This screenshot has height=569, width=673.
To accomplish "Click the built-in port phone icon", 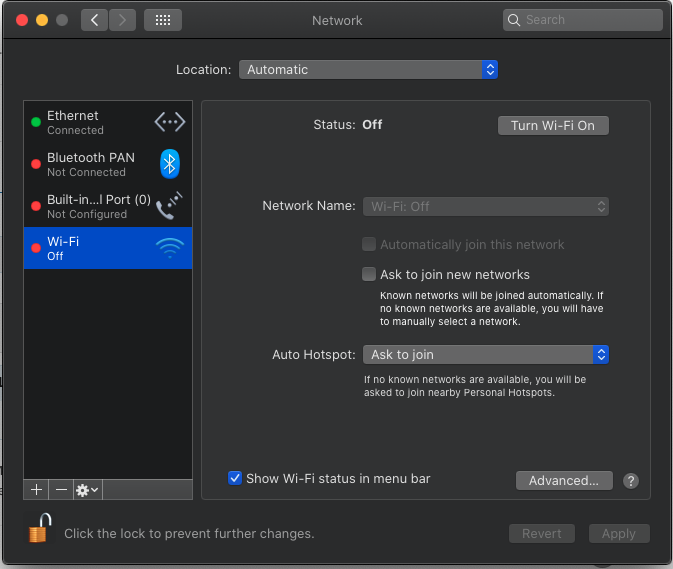I will point(169,206).
